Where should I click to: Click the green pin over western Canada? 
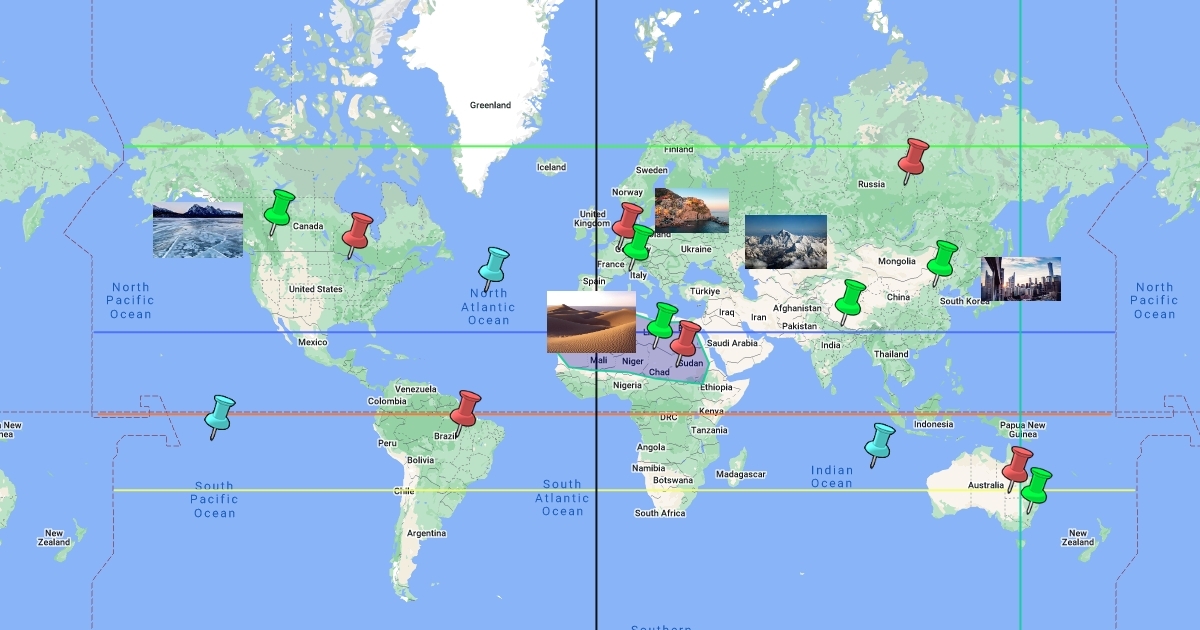(x=279, y=208)
